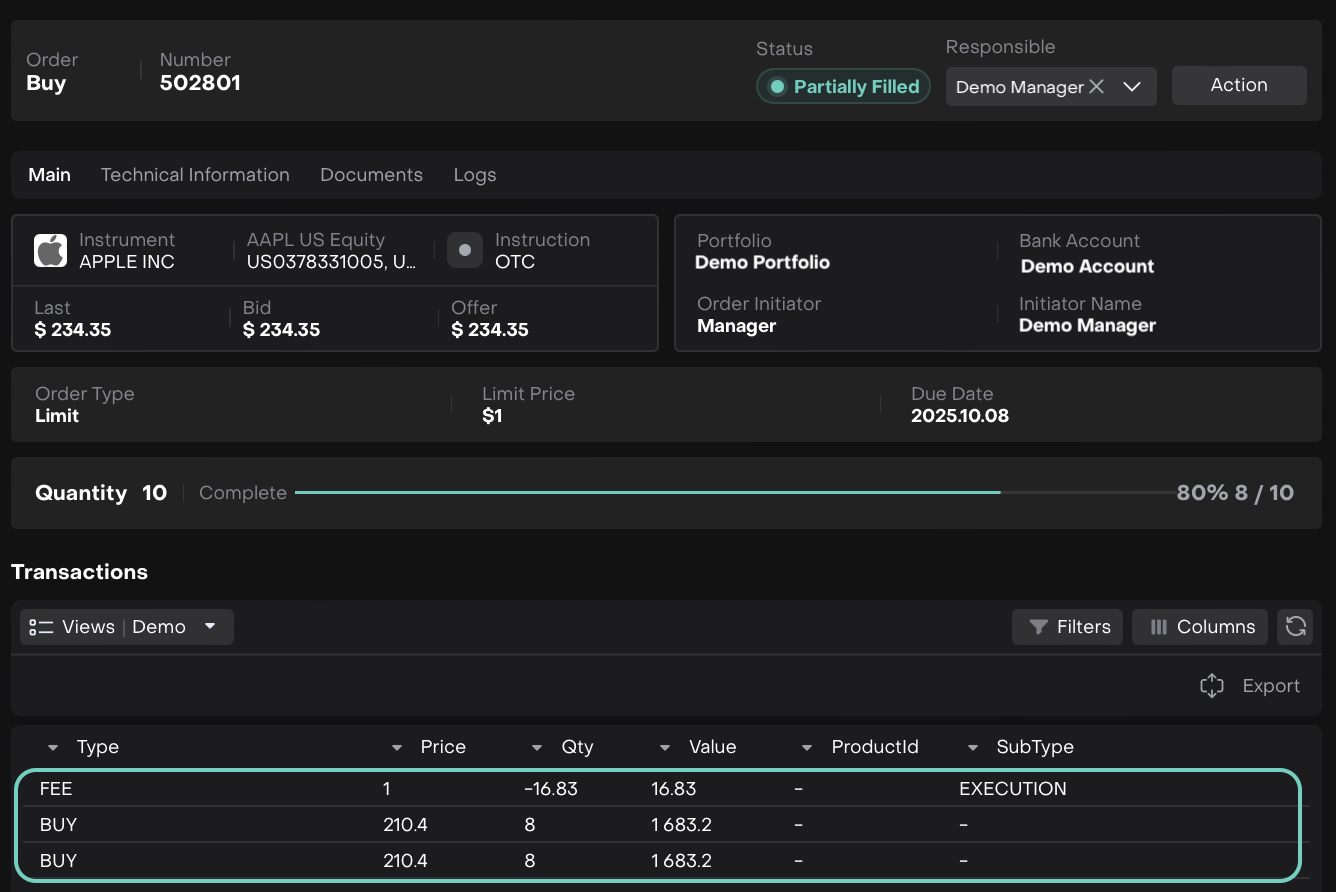1336x892 pixels.
Task: Remove Demo Manager with the X icon
Action: click(x=1096, y=87)
